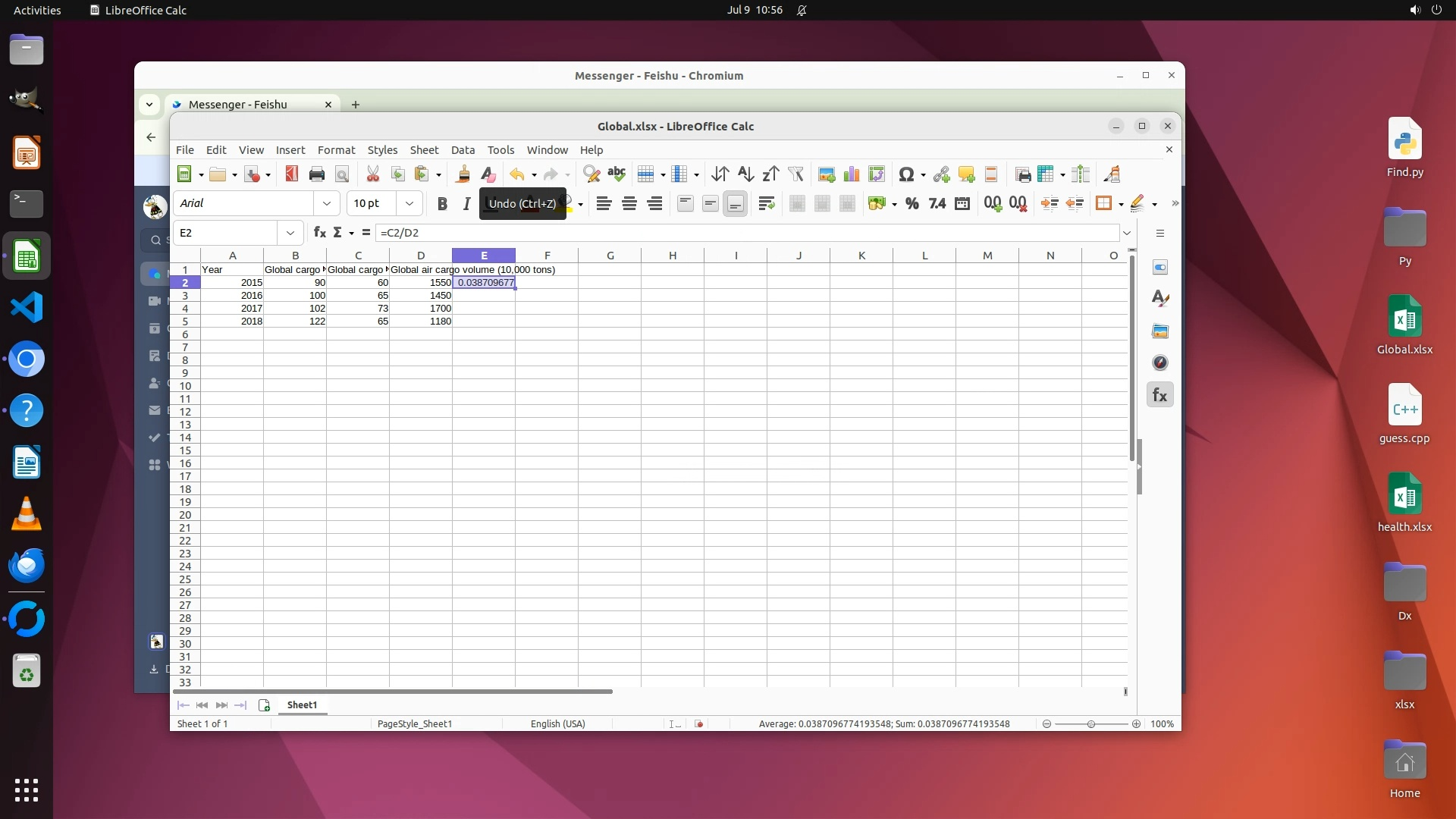
Task: Toggle Italic formatting
Action: (466, 203)
